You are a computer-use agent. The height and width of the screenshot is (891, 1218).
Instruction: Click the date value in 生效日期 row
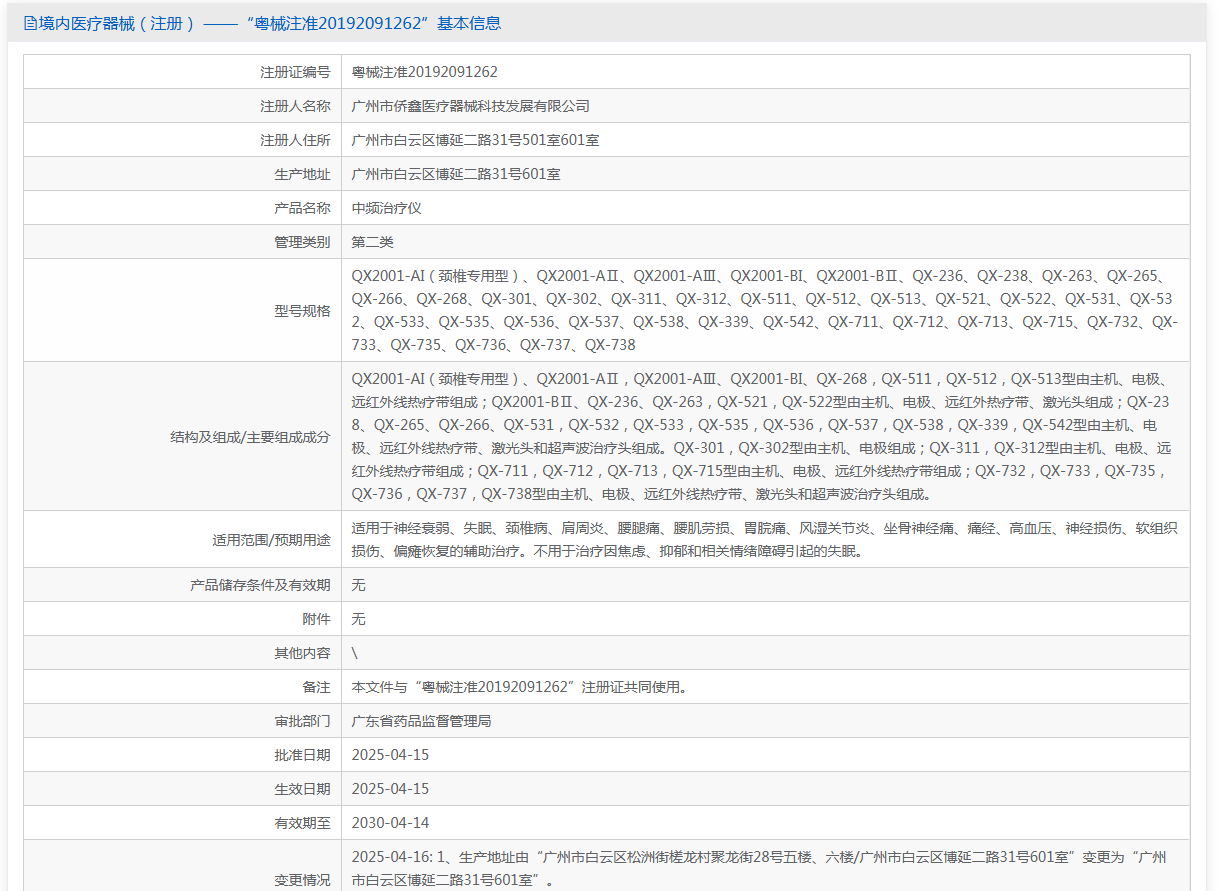390,789
